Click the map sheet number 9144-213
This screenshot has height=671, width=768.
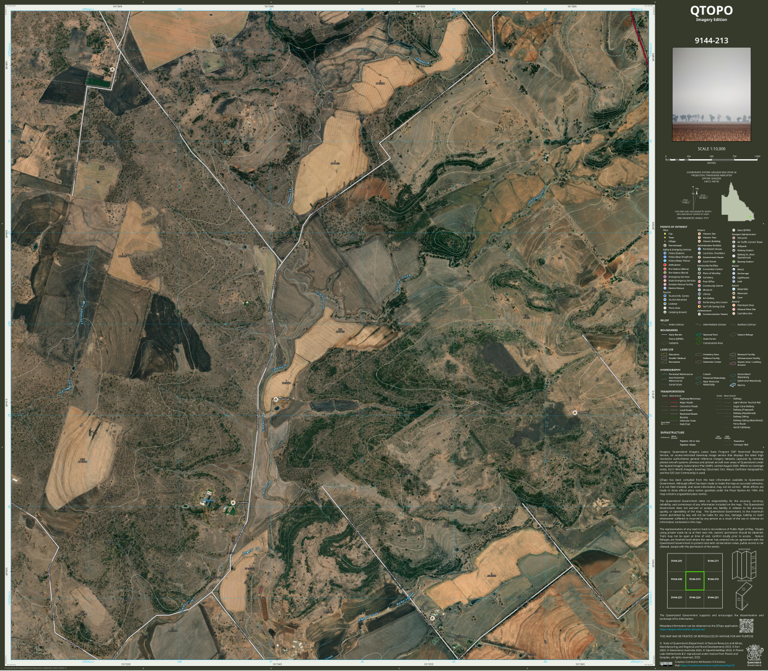[711, 41]
